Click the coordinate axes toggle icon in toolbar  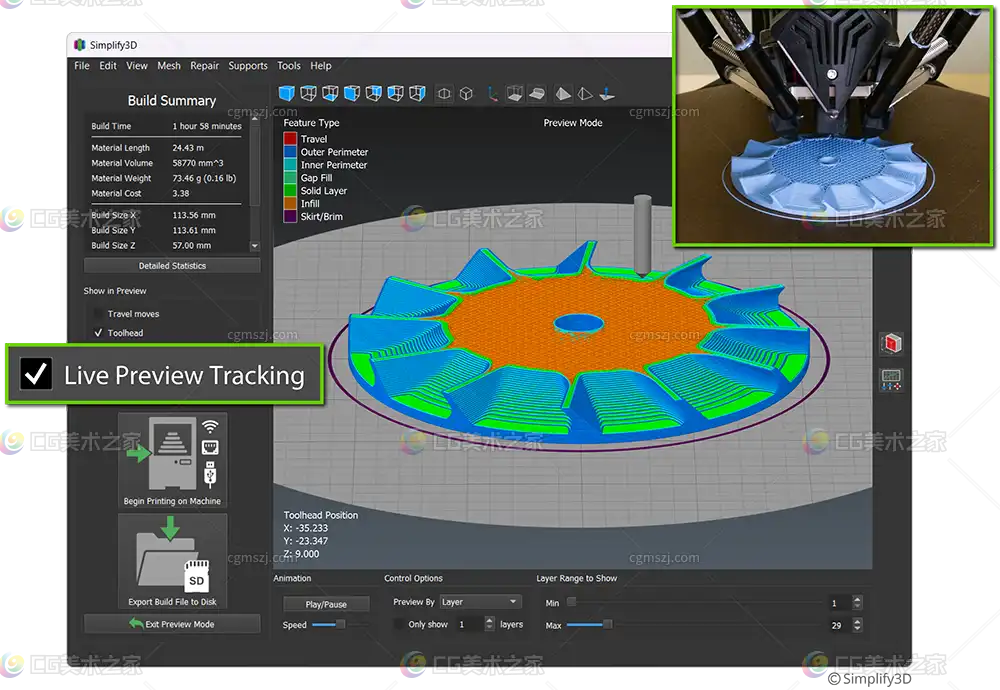492,94
